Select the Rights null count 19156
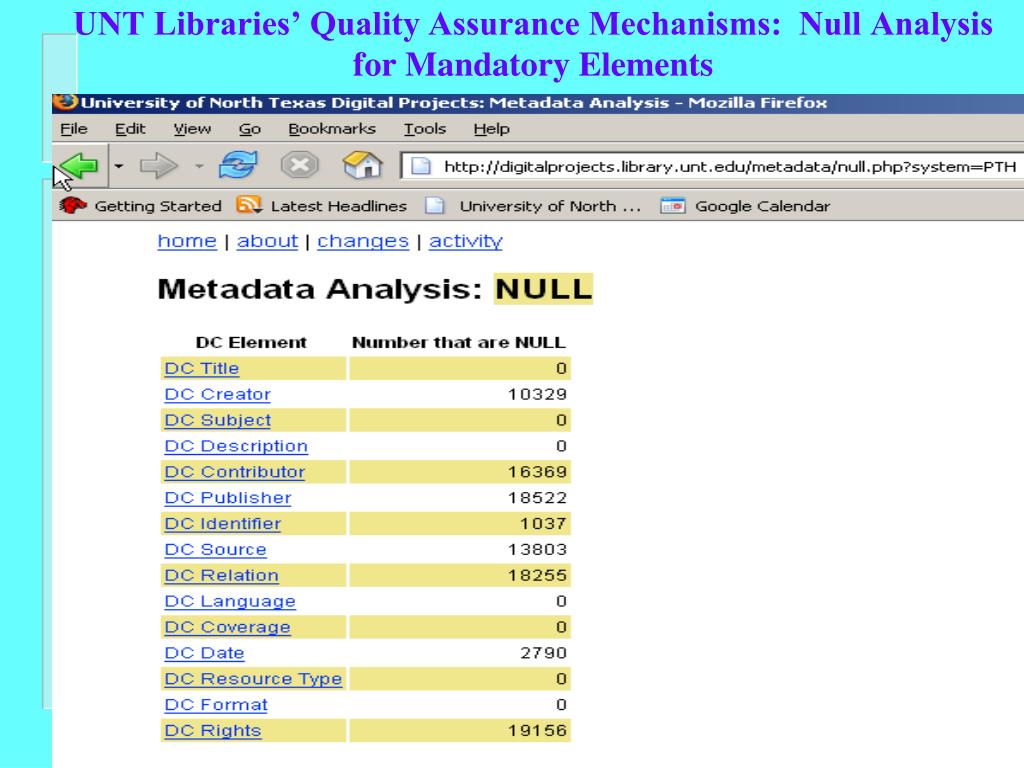This screenshot has height=768, width=1024. point(537,731)
